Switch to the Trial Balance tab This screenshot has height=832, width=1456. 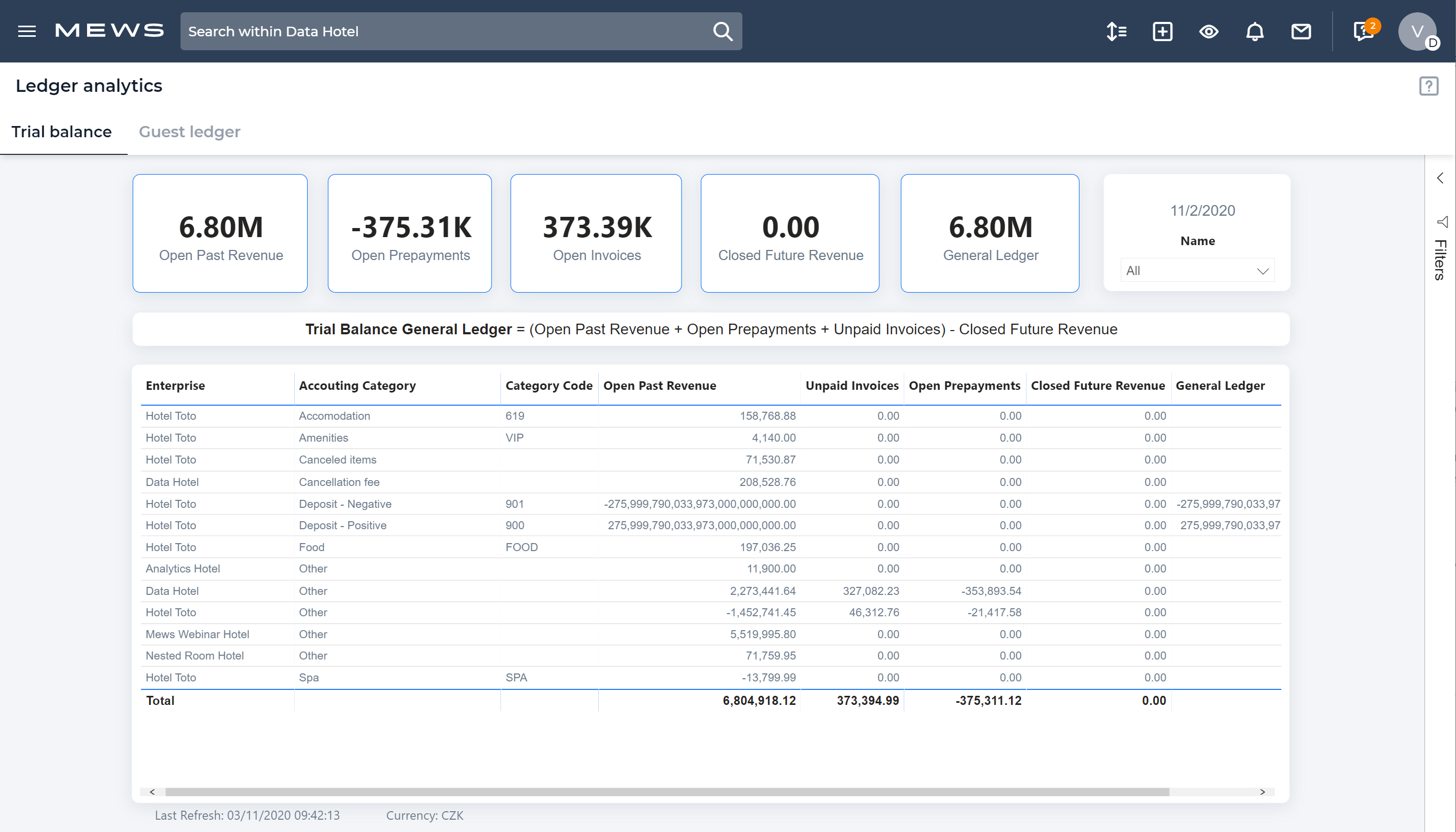click(x=62, y=131)
